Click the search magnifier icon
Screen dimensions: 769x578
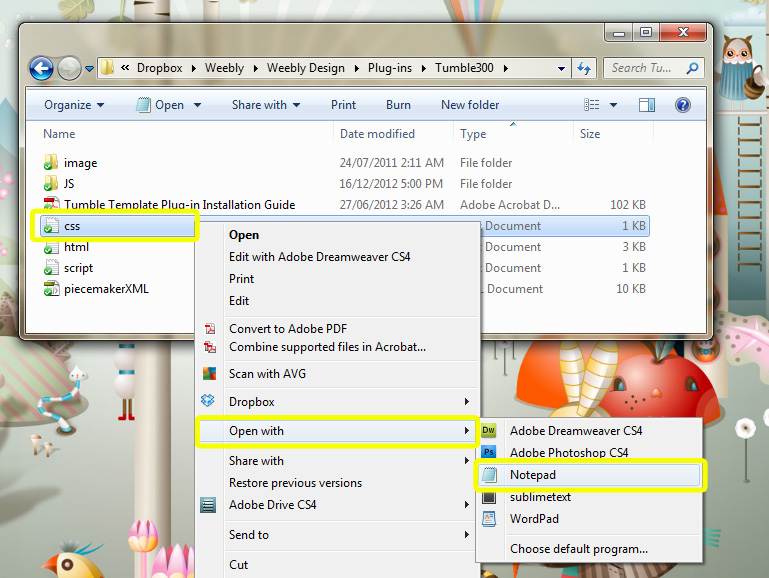click(692, 68)
